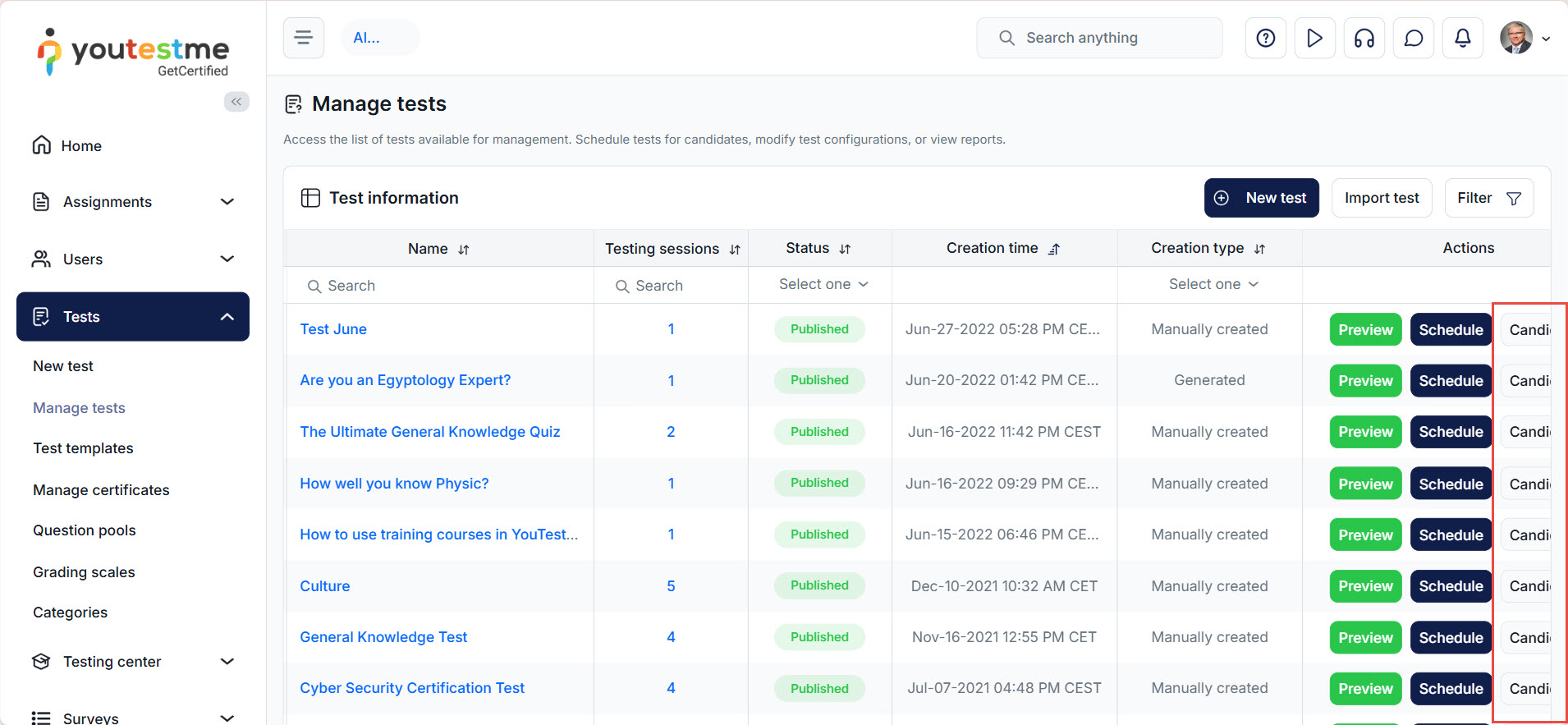Open the chat bubble icon
This screenshot has height=725, width=1568.
tap(1413, 38)
